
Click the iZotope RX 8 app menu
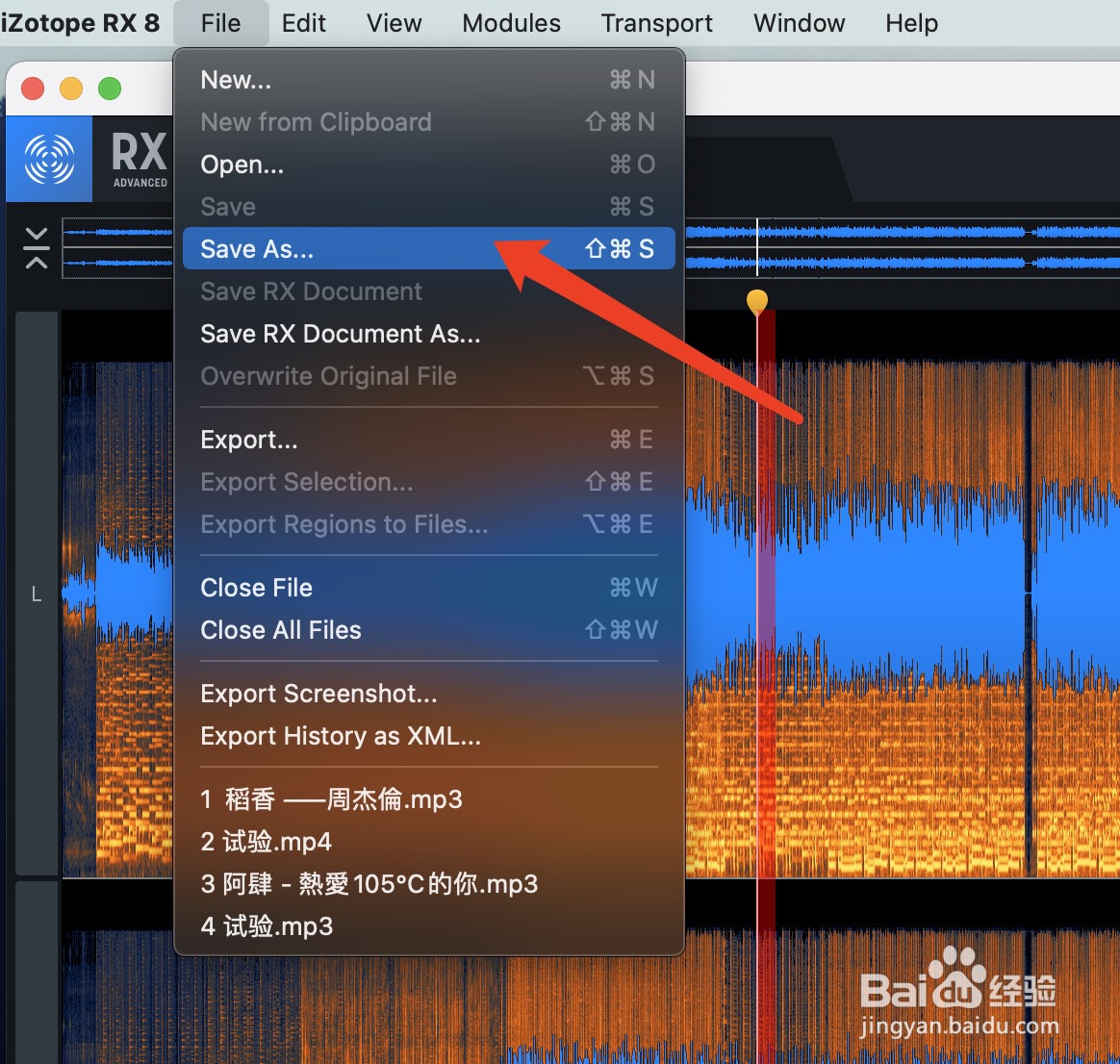(x=79, y=23)
